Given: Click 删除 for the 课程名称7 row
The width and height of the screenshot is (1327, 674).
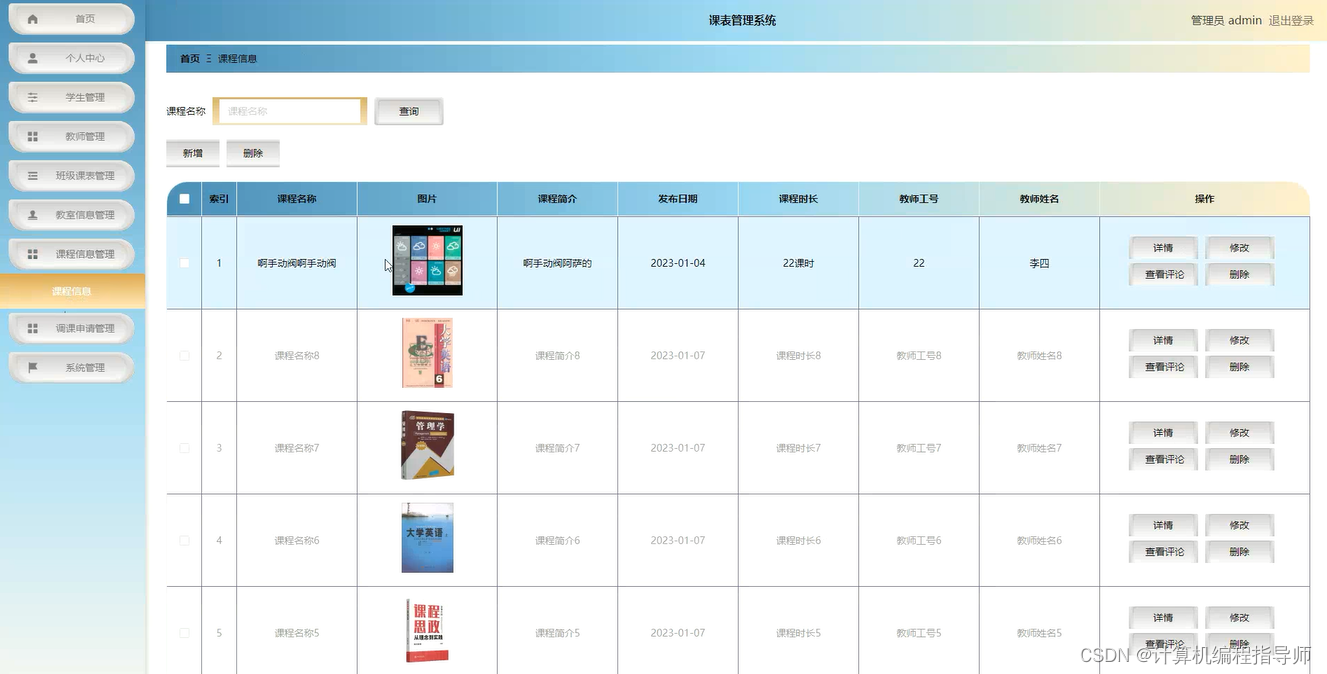Looking at the screenshot, I should coord(1240,459).
